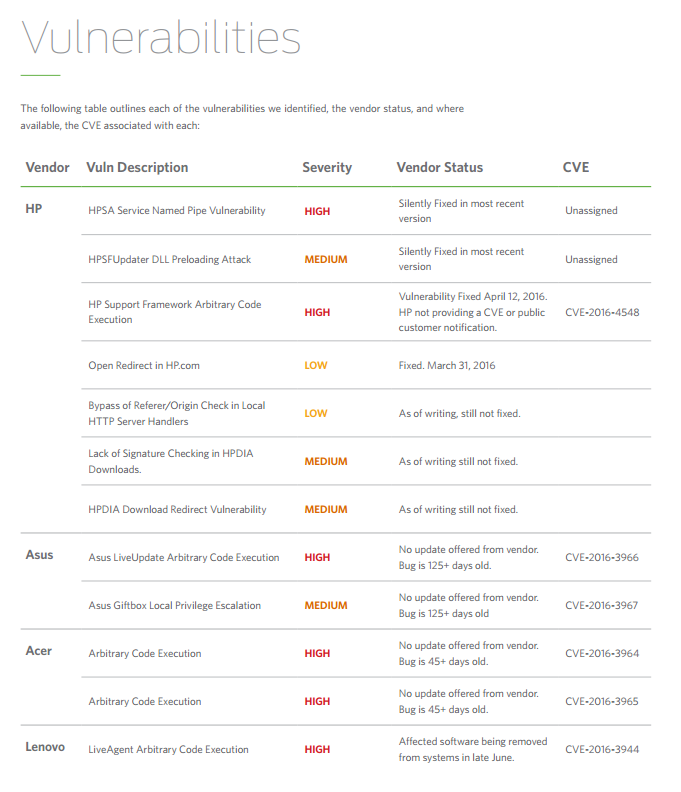Click the CVE column header
This screenshot has width=681, height=792.
click(576, 167)
